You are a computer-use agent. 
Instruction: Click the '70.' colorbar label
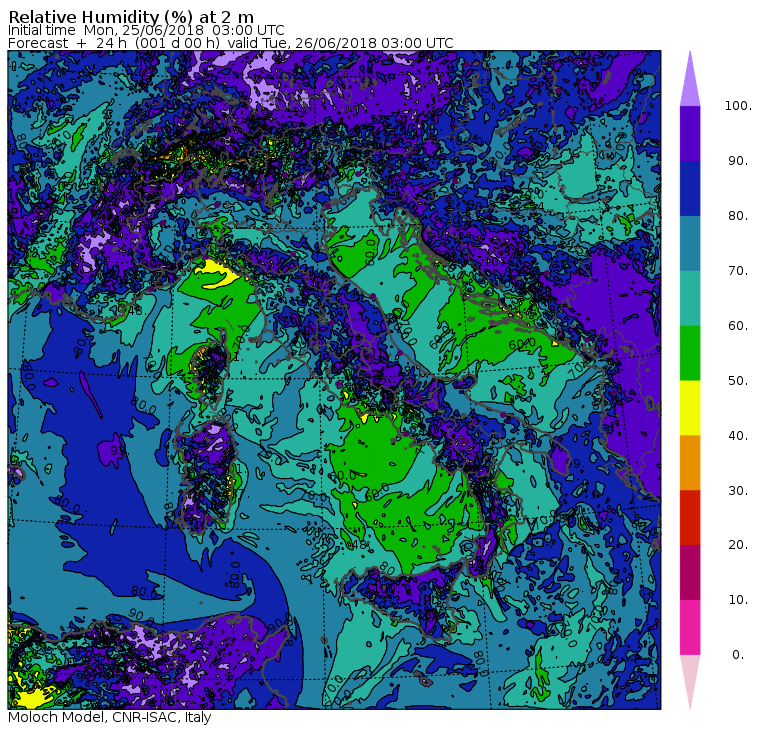tap(738, 270)
